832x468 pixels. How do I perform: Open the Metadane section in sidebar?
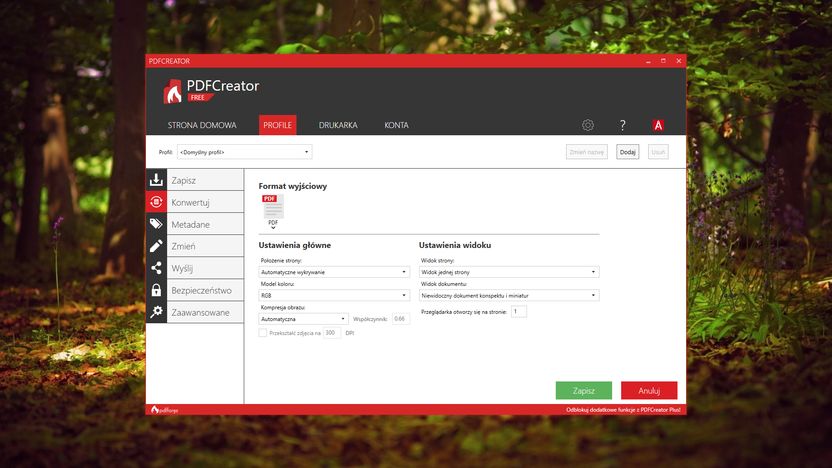pos(205,224)
